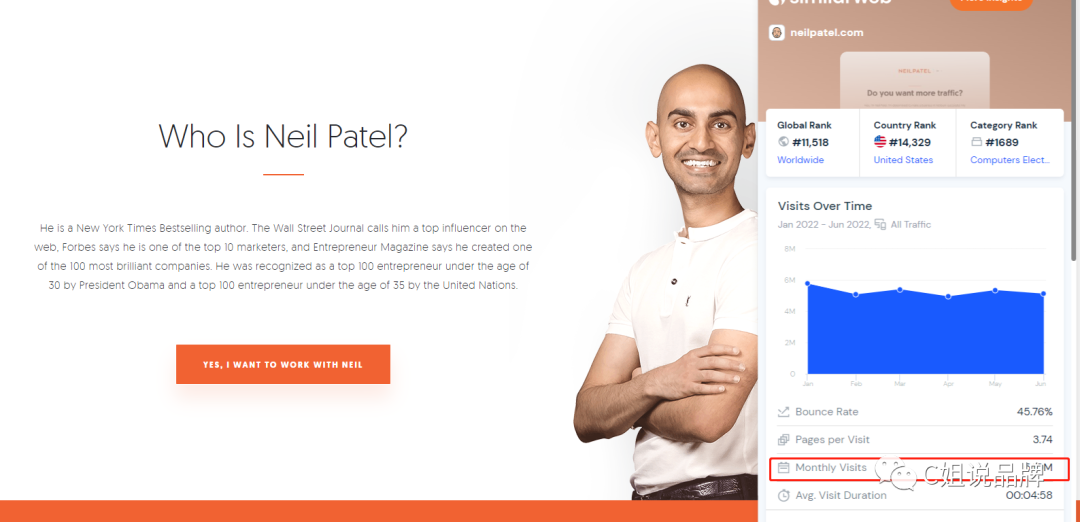Open the Computers Elect... category link

(x=1010, y=160)
